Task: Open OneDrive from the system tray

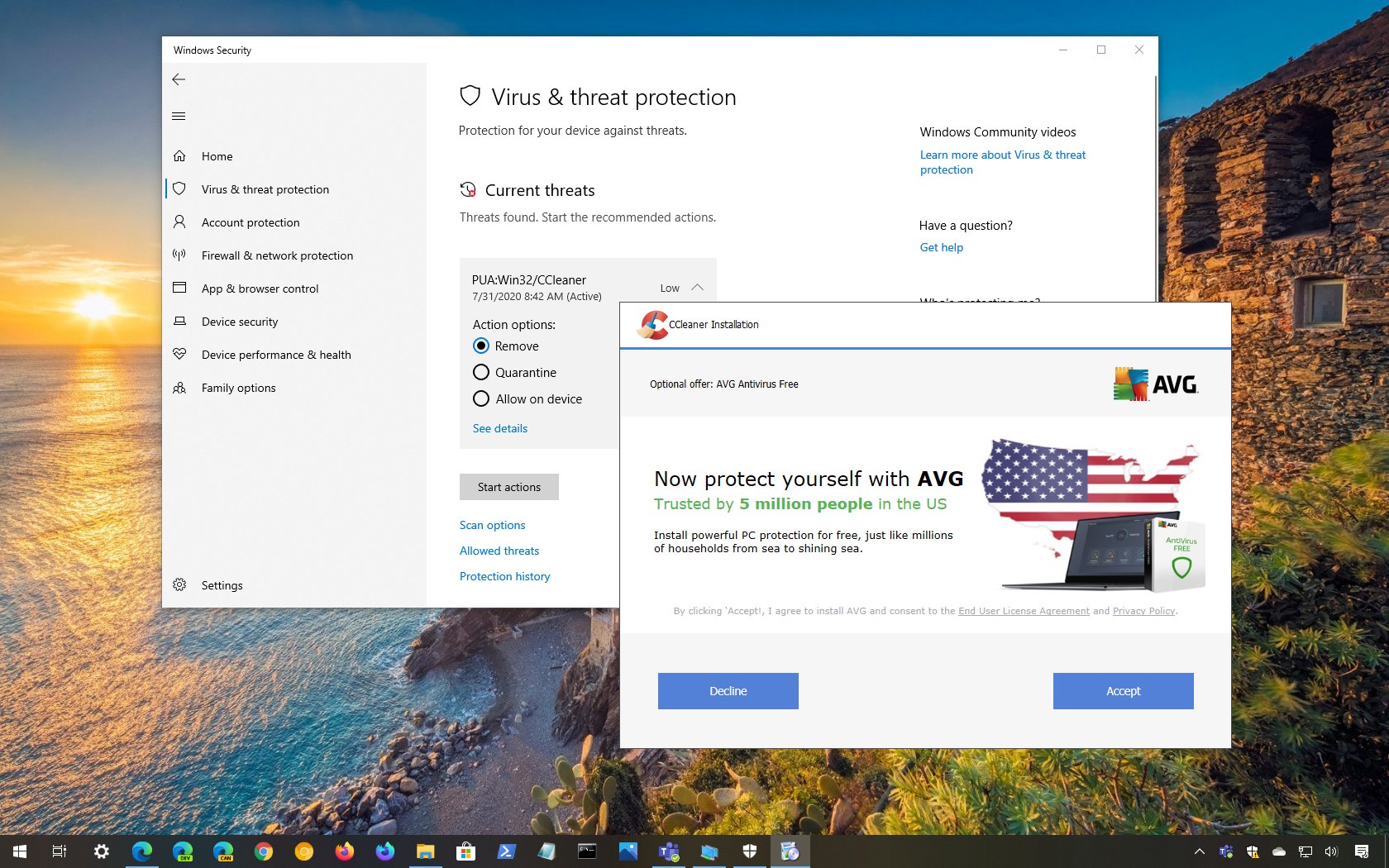Action: (1279, 851)
